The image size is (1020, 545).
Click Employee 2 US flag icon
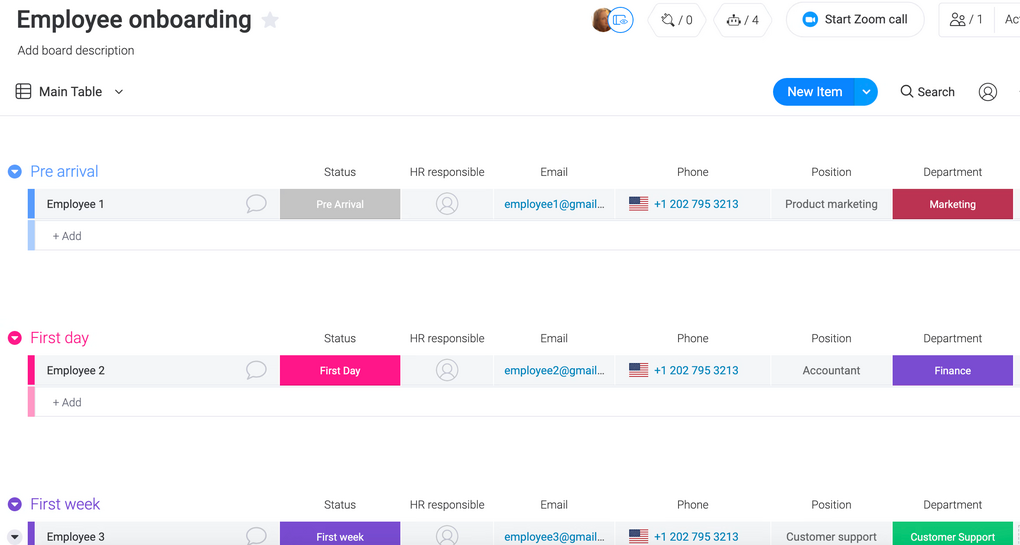[x=639, y=371]
